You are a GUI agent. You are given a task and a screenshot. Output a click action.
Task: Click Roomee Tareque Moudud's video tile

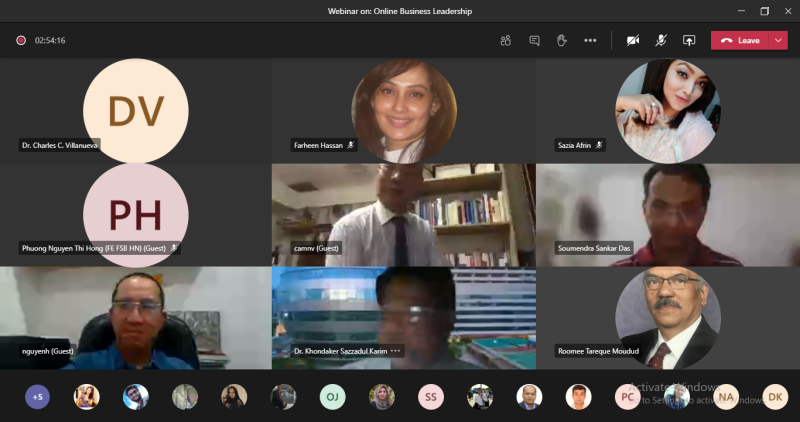(667, 316)
